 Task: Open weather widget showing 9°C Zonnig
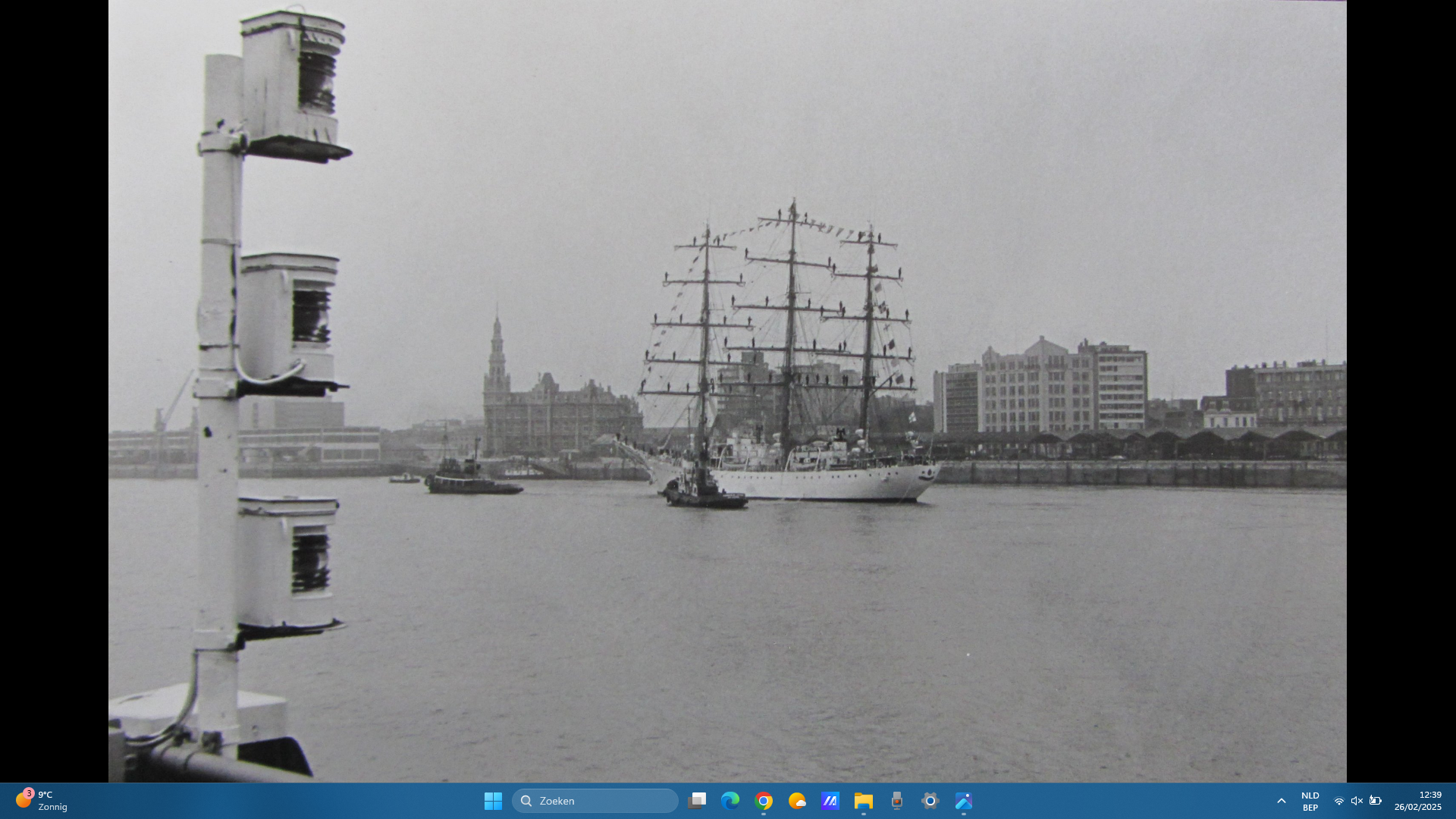42,801
